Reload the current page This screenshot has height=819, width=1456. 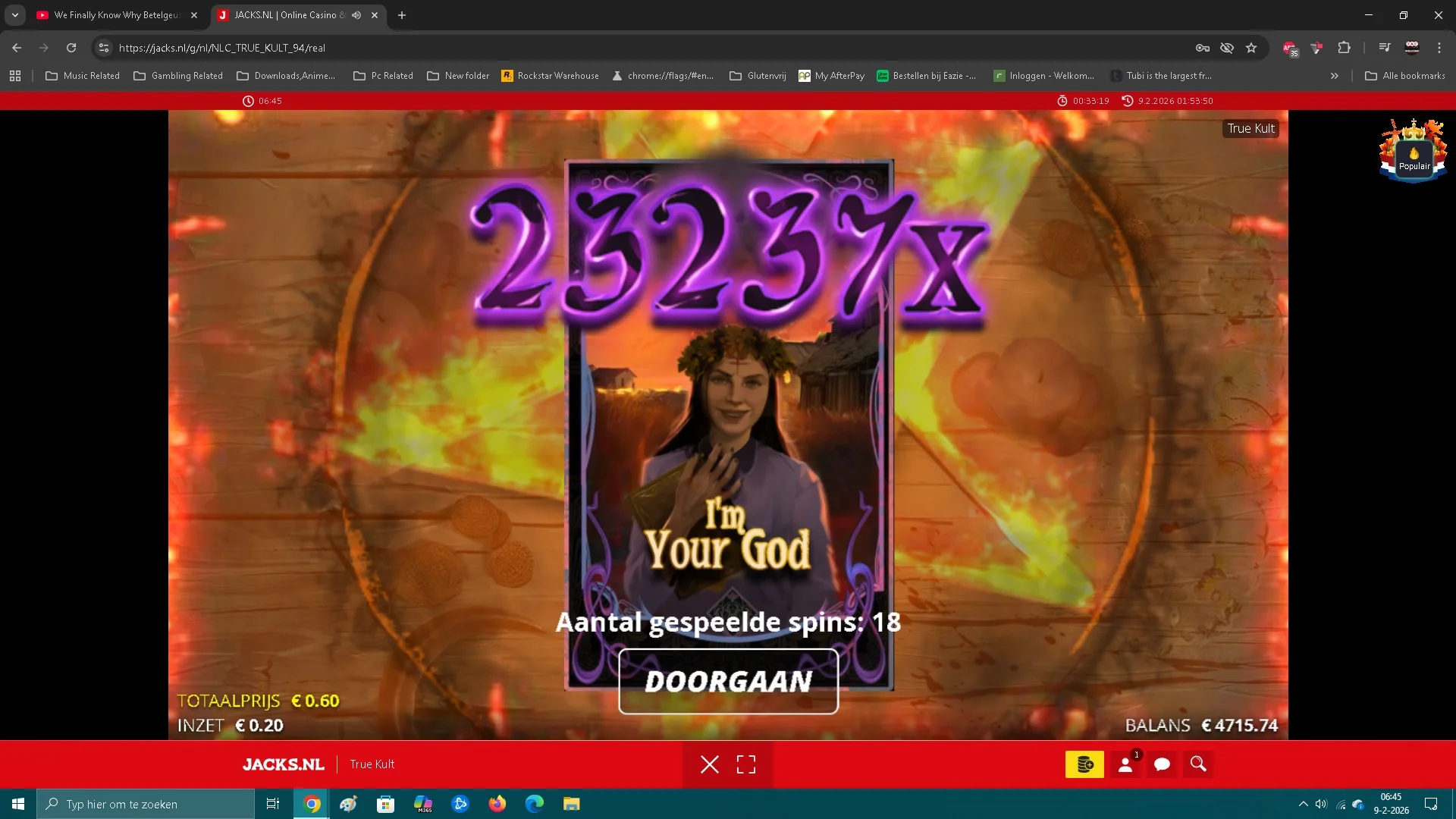click(71, 48)
